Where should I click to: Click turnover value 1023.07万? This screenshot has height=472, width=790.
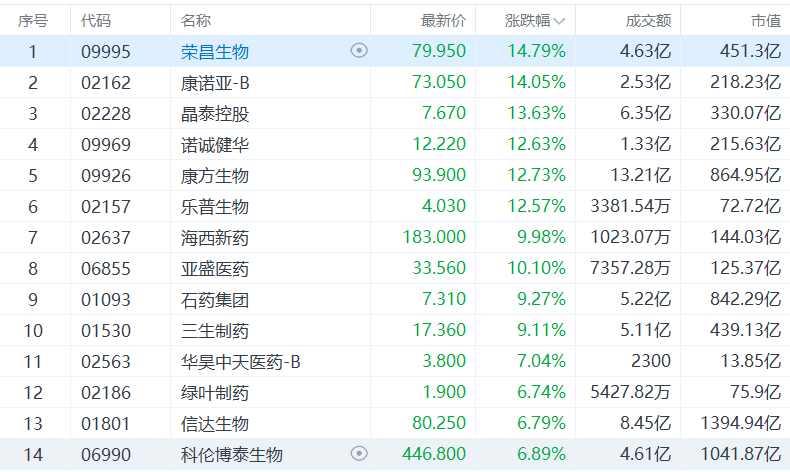(631, 237)
